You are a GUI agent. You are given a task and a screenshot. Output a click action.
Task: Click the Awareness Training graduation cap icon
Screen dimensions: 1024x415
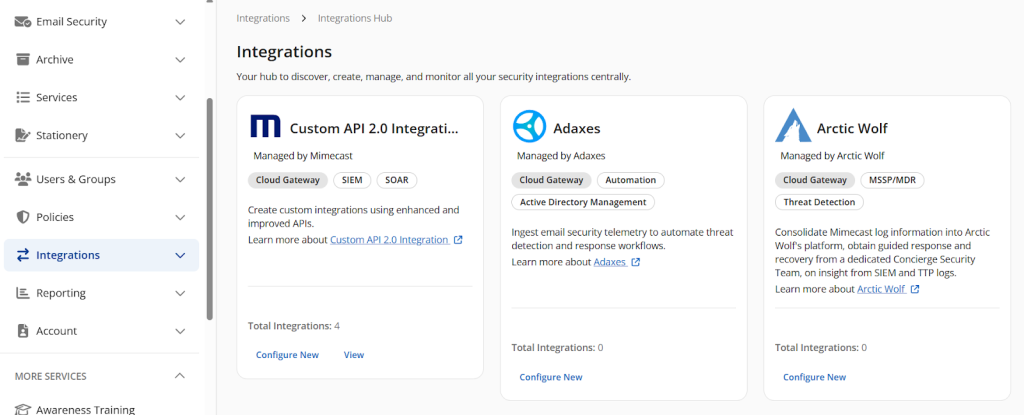23,410
